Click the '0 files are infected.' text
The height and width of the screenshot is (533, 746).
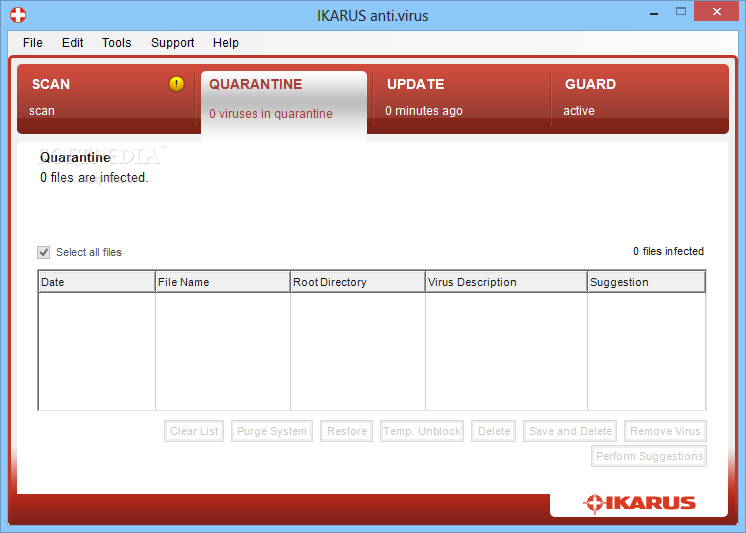[x=94, y=178]
